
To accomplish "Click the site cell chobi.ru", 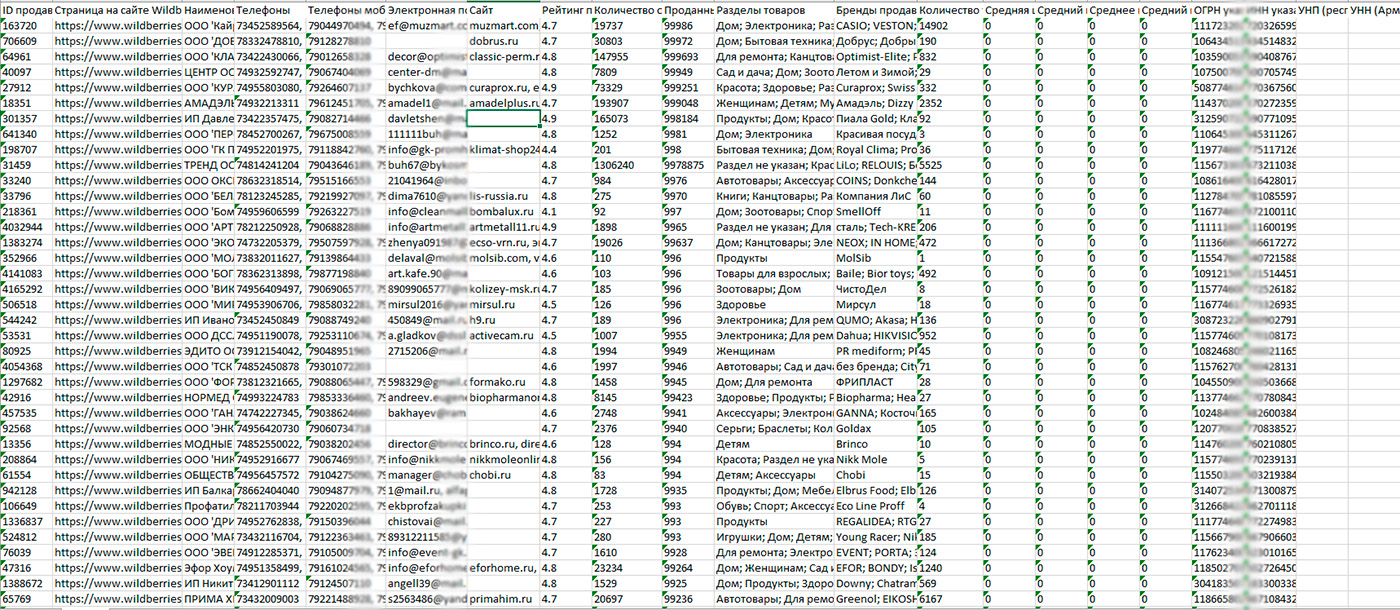I will (x=503, y=475).
